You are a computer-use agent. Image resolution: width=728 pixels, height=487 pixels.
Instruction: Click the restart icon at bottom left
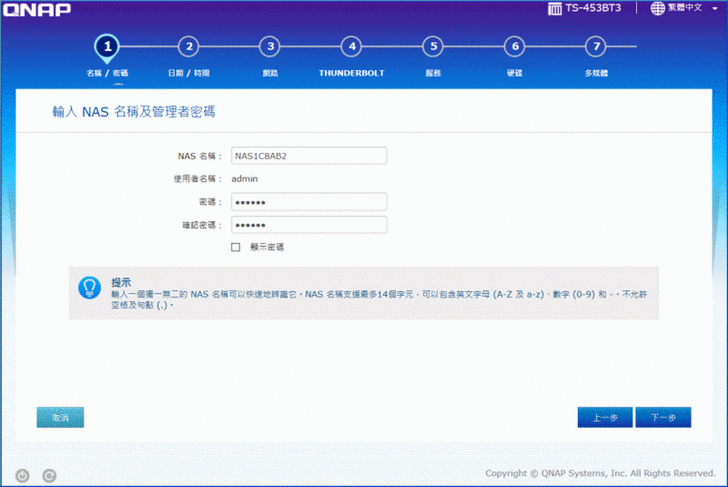click(49, 475)
